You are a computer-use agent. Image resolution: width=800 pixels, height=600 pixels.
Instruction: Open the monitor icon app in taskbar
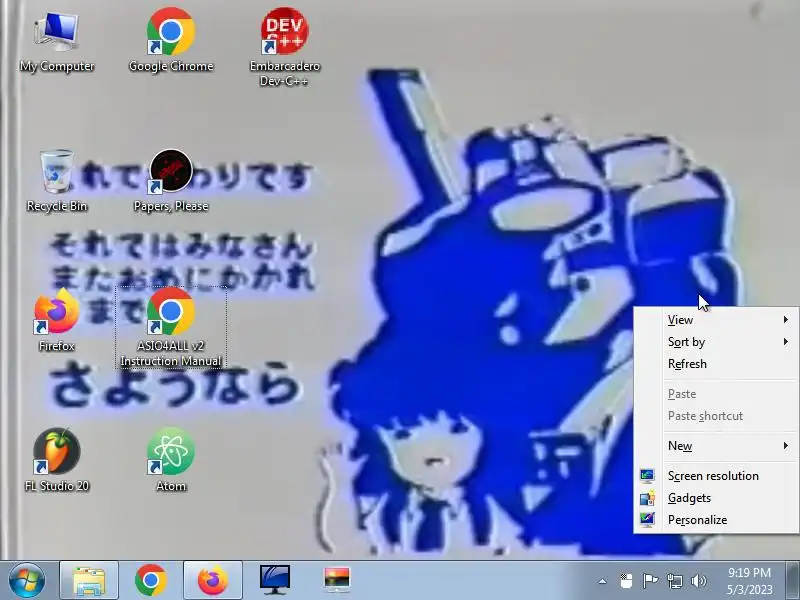pos(274,580)
